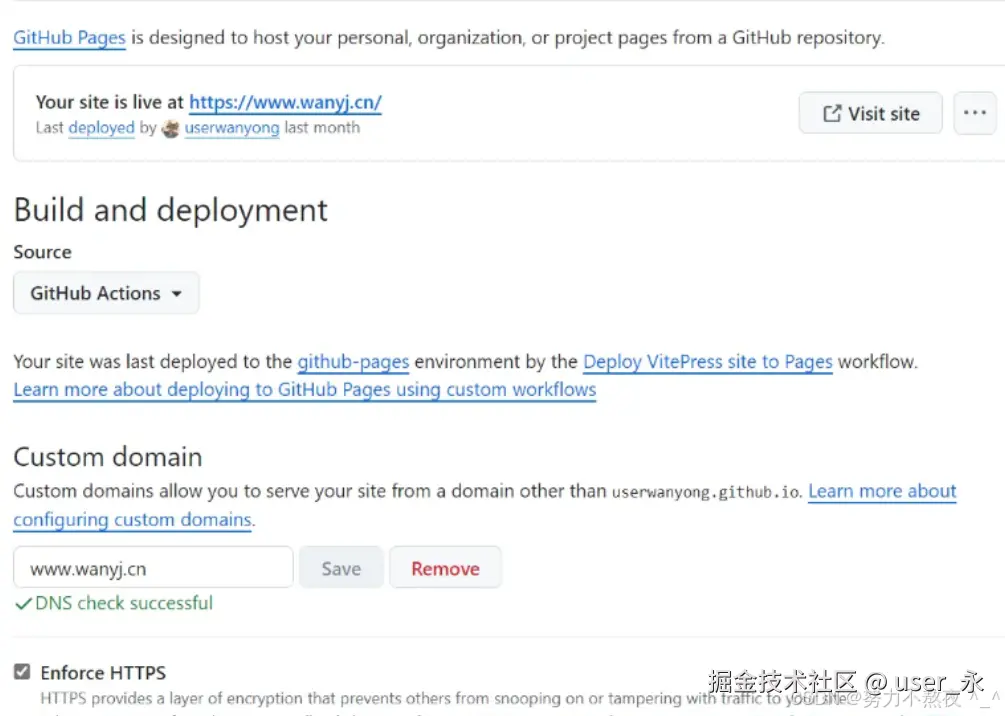
Task: Click the userwanyong avatar image
Action: (170, 128)
